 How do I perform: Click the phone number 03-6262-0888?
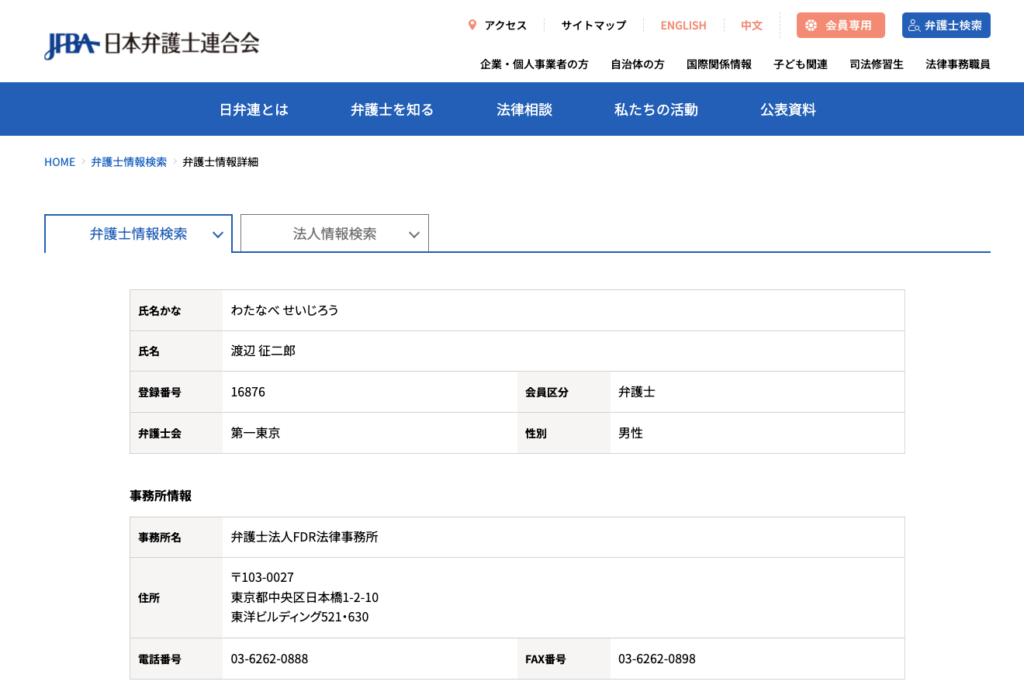270,659
